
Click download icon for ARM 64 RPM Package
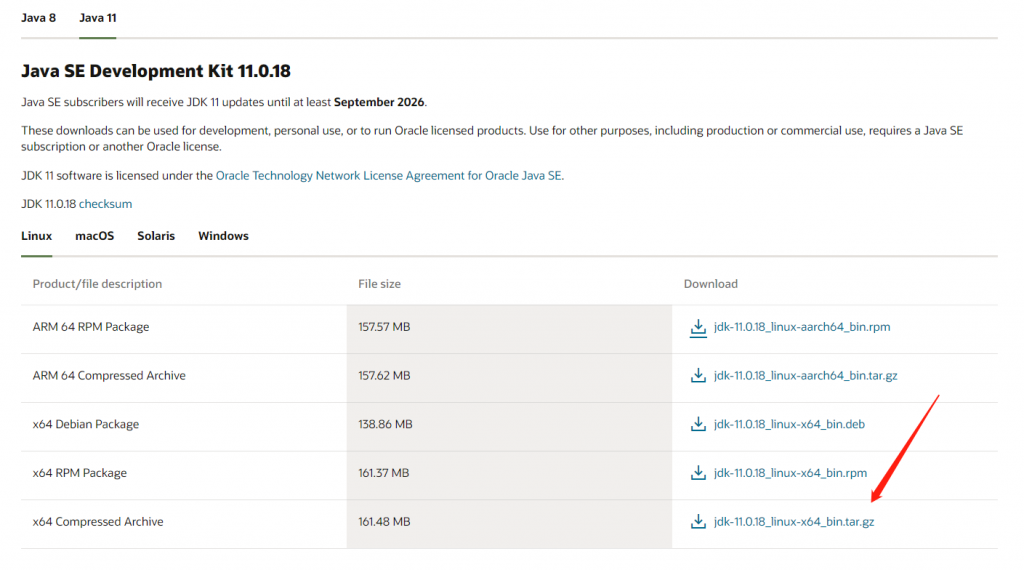698,327
